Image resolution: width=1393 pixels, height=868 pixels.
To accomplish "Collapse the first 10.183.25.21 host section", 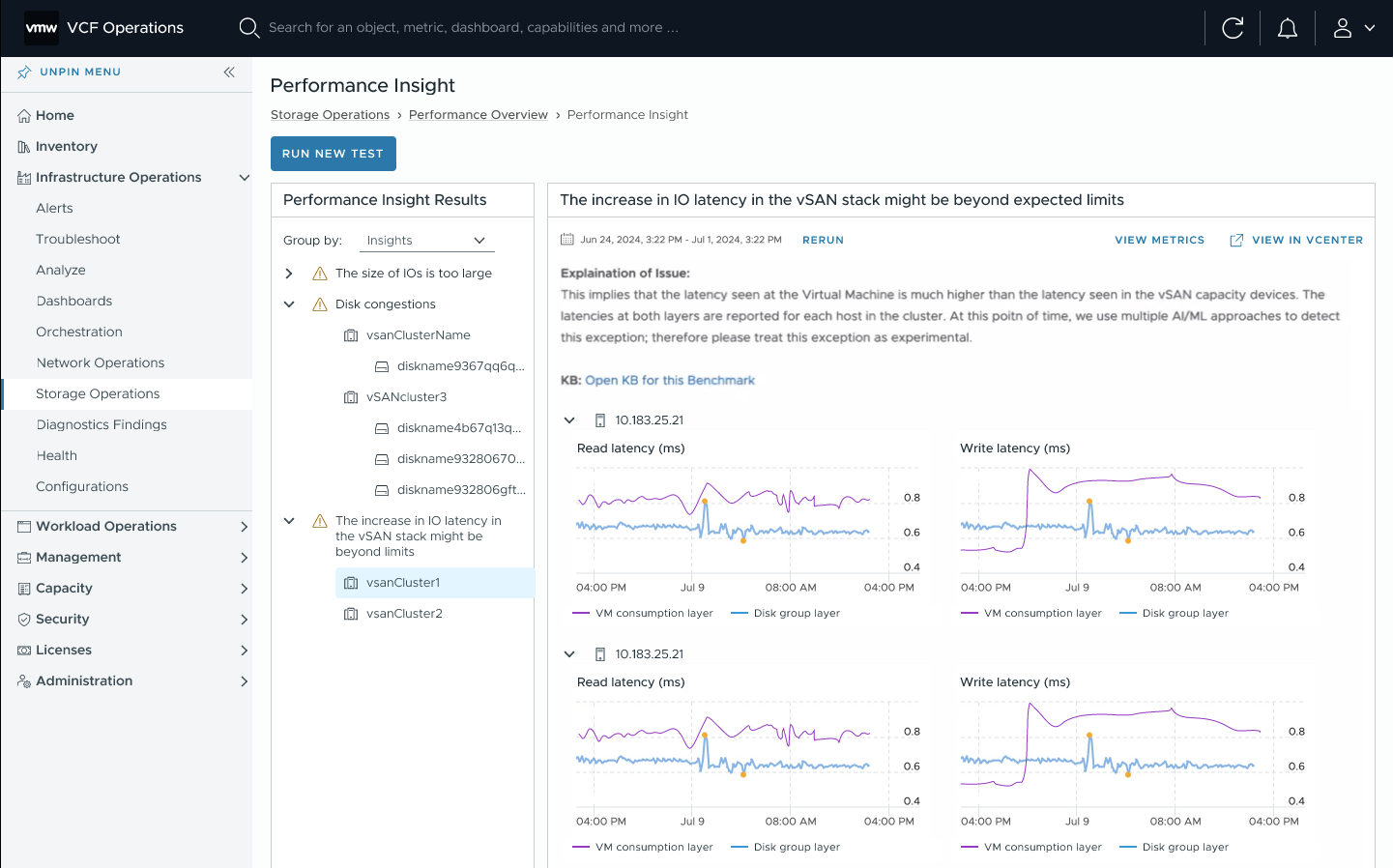I will 569,420.
